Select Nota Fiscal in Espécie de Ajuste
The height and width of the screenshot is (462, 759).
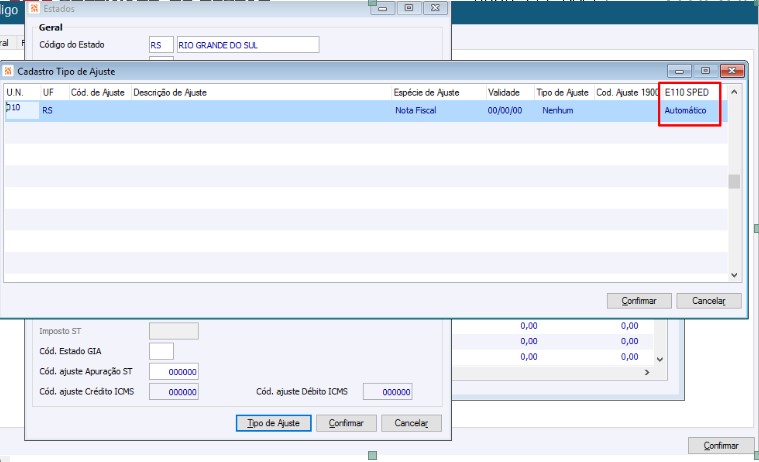point(415,110)
